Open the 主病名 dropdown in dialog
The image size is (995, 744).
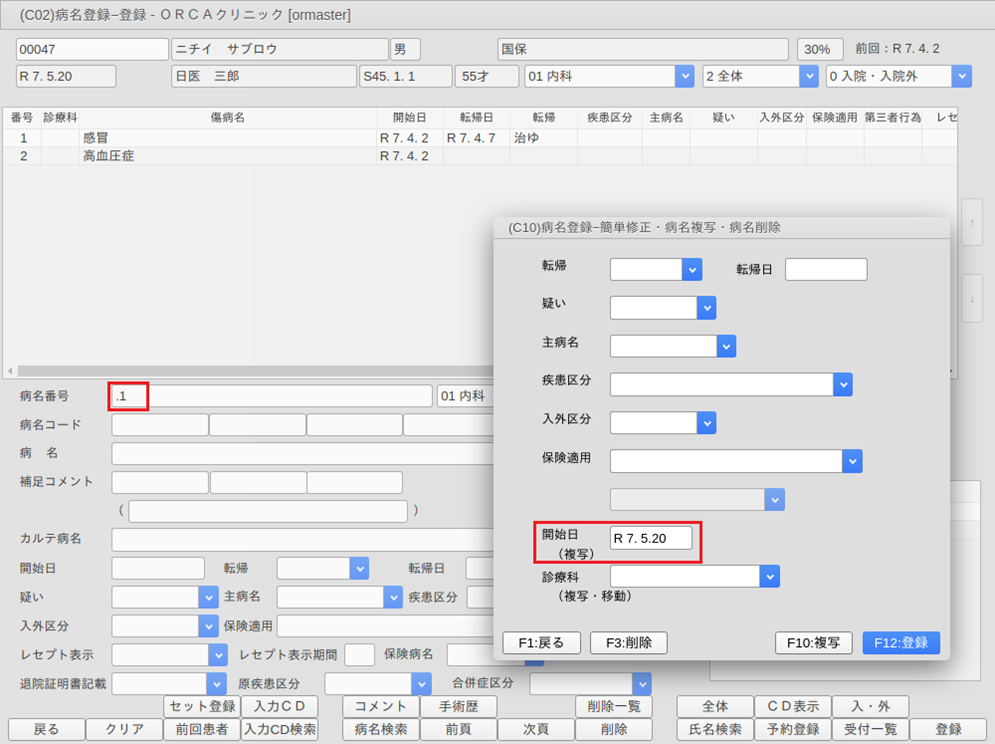pyautogui.click(x=726, y=346)
